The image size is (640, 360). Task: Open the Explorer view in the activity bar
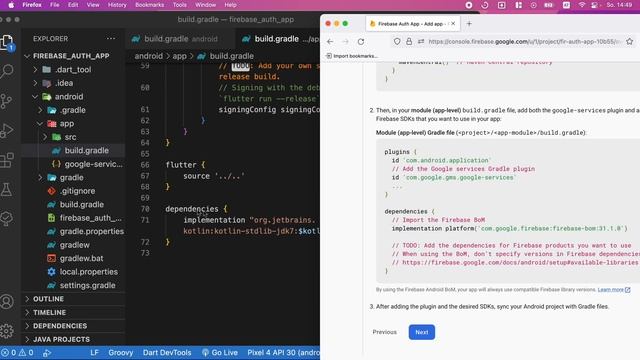[7, 42]
